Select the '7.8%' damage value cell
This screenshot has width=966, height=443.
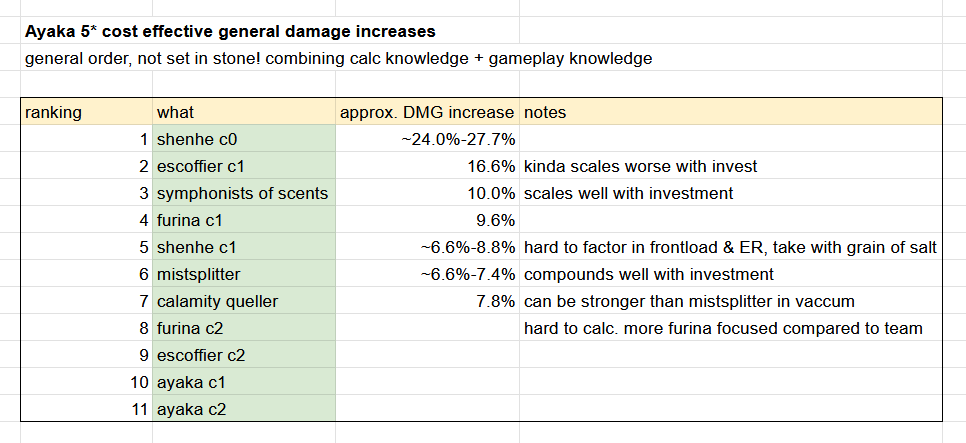click(x=428, y=301)
